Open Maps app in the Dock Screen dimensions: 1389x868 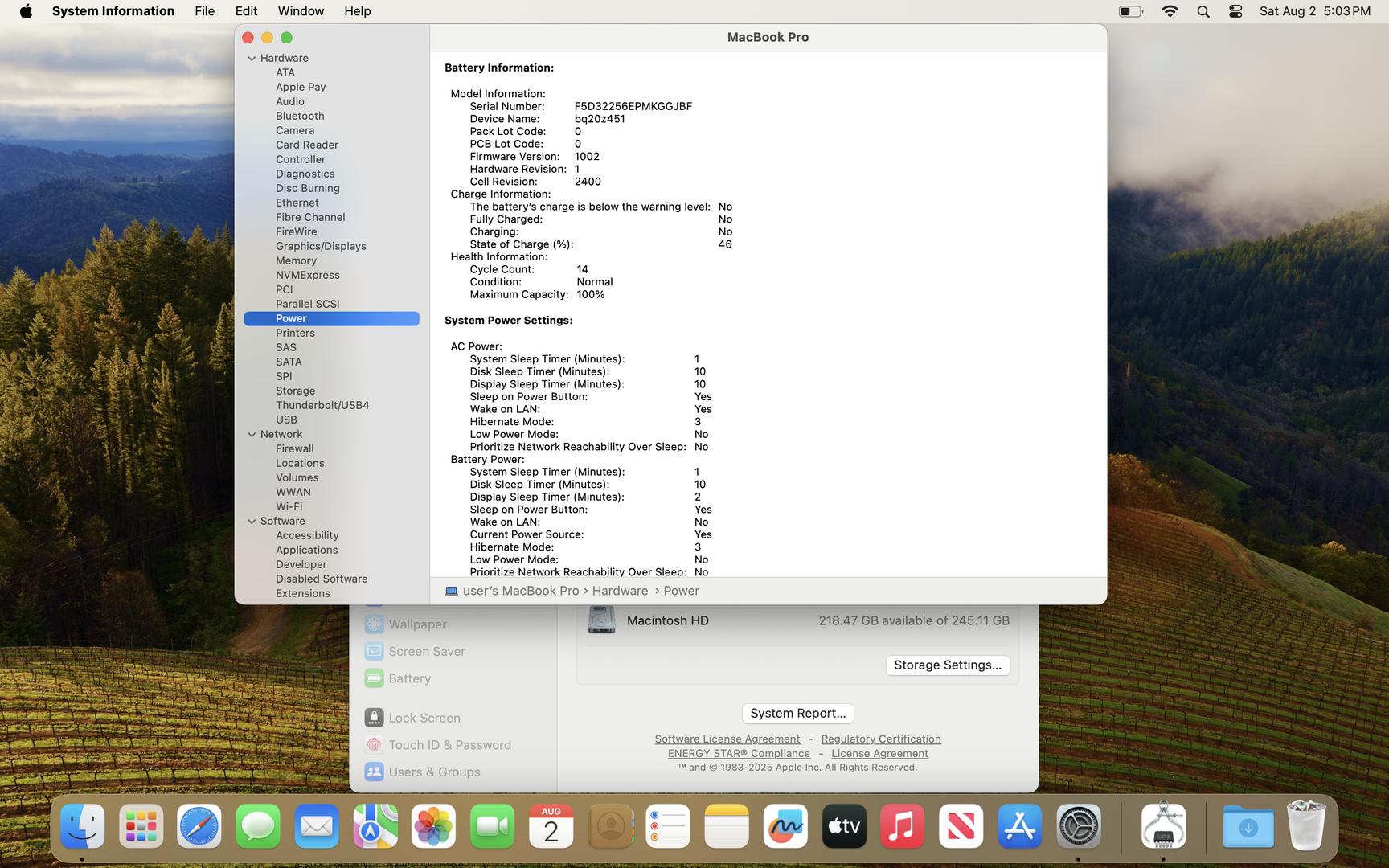click(x=375, y=826)
